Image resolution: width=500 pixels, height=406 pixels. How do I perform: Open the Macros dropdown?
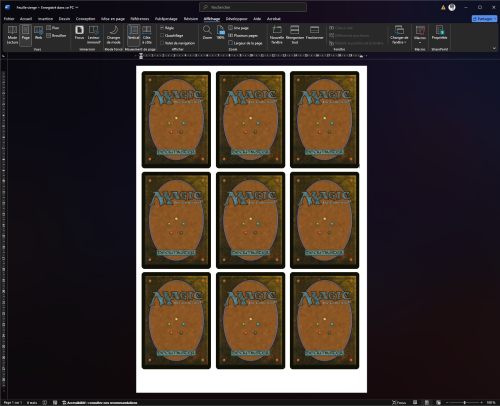point(420,35)
